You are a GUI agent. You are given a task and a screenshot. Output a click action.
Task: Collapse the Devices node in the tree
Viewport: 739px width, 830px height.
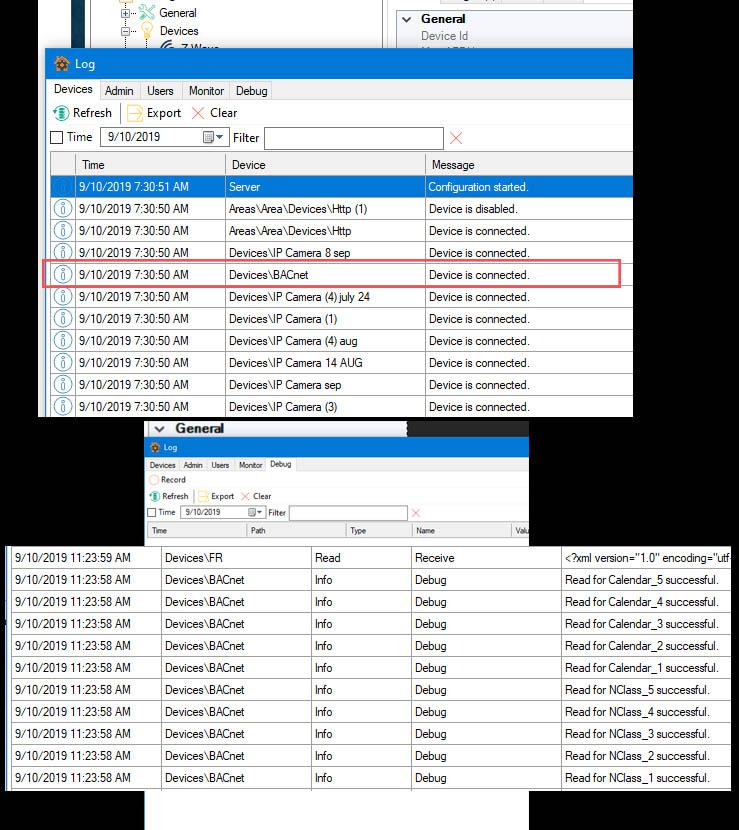126,31
